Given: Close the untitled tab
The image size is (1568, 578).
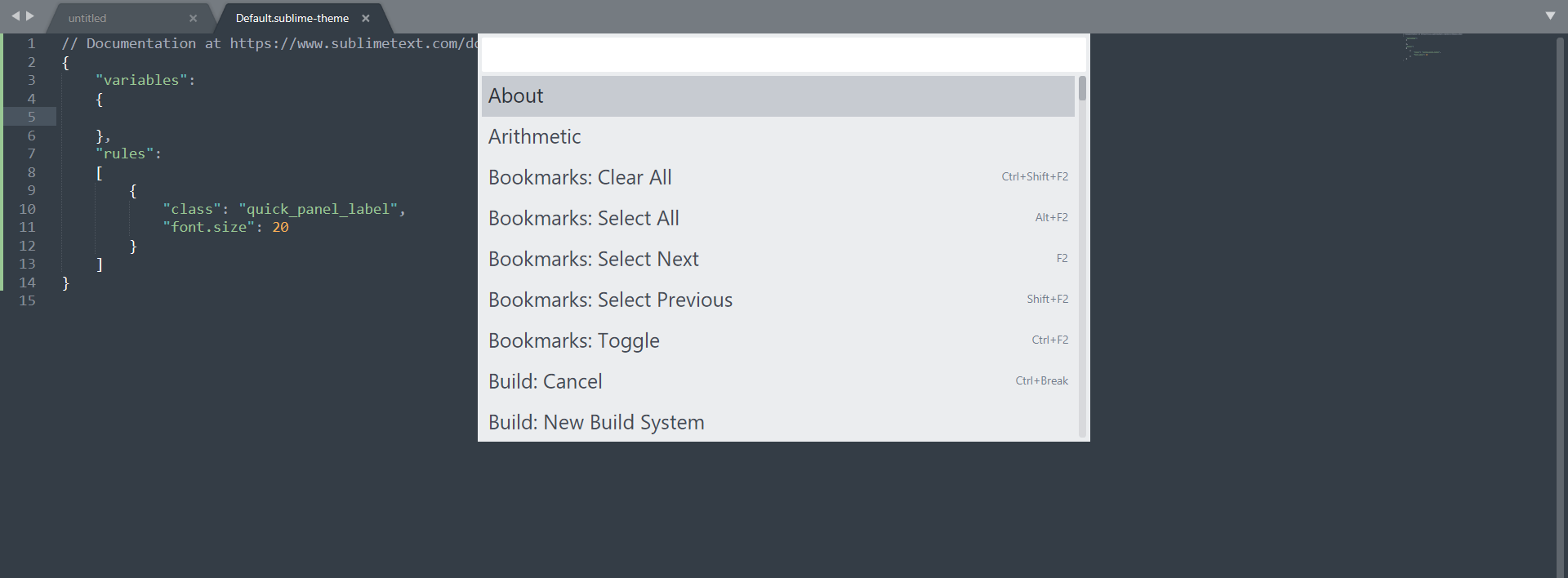Looking at the screenshot, I should point(194,18).
